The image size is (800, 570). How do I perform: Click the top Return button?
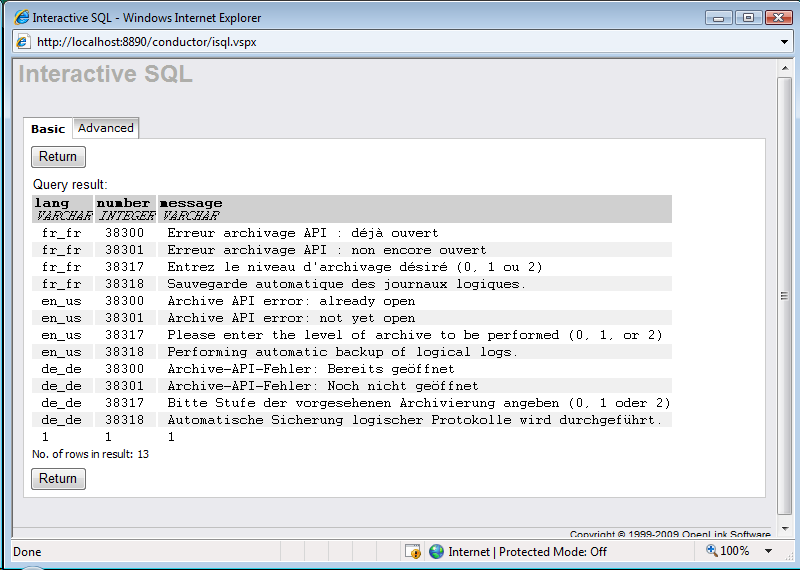(x=58, y=157)
